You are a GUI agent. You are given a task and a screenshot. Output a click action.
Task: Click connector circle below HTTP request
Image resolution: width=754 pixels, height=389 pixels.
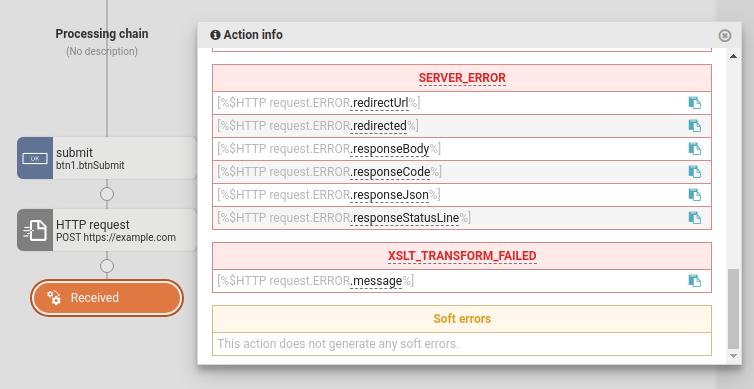tap(107, 266)
